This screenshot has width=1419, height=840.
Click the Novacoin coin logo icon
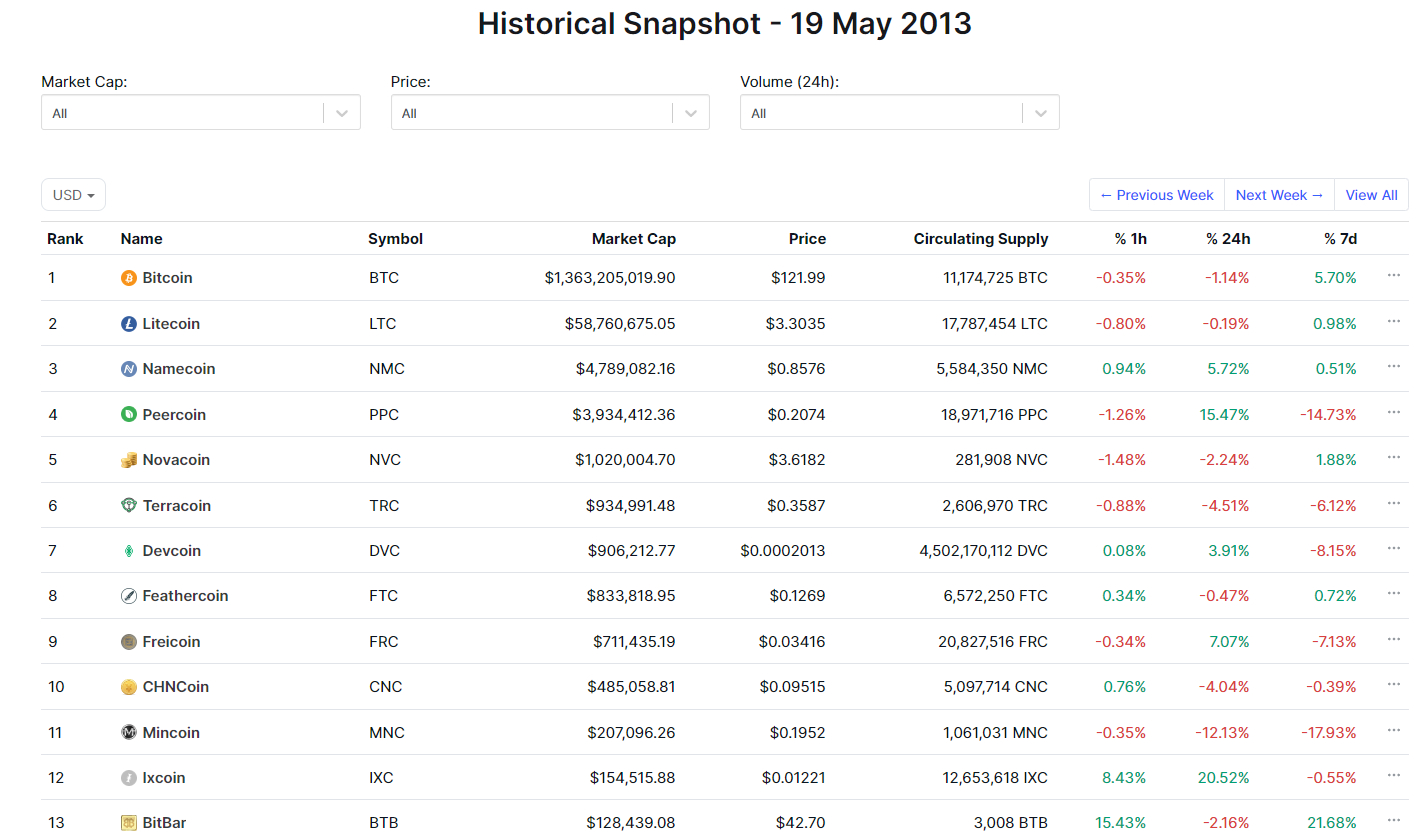pos(128,460)
